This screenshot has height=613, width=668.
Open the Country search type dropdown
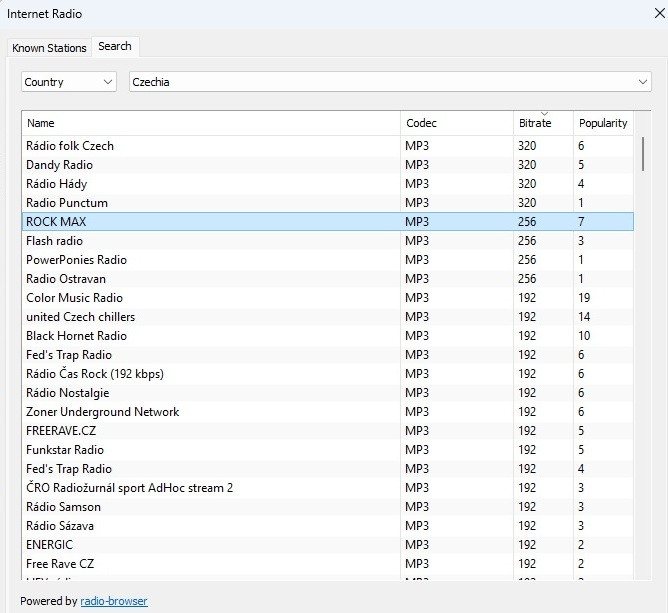click(69, 82)
